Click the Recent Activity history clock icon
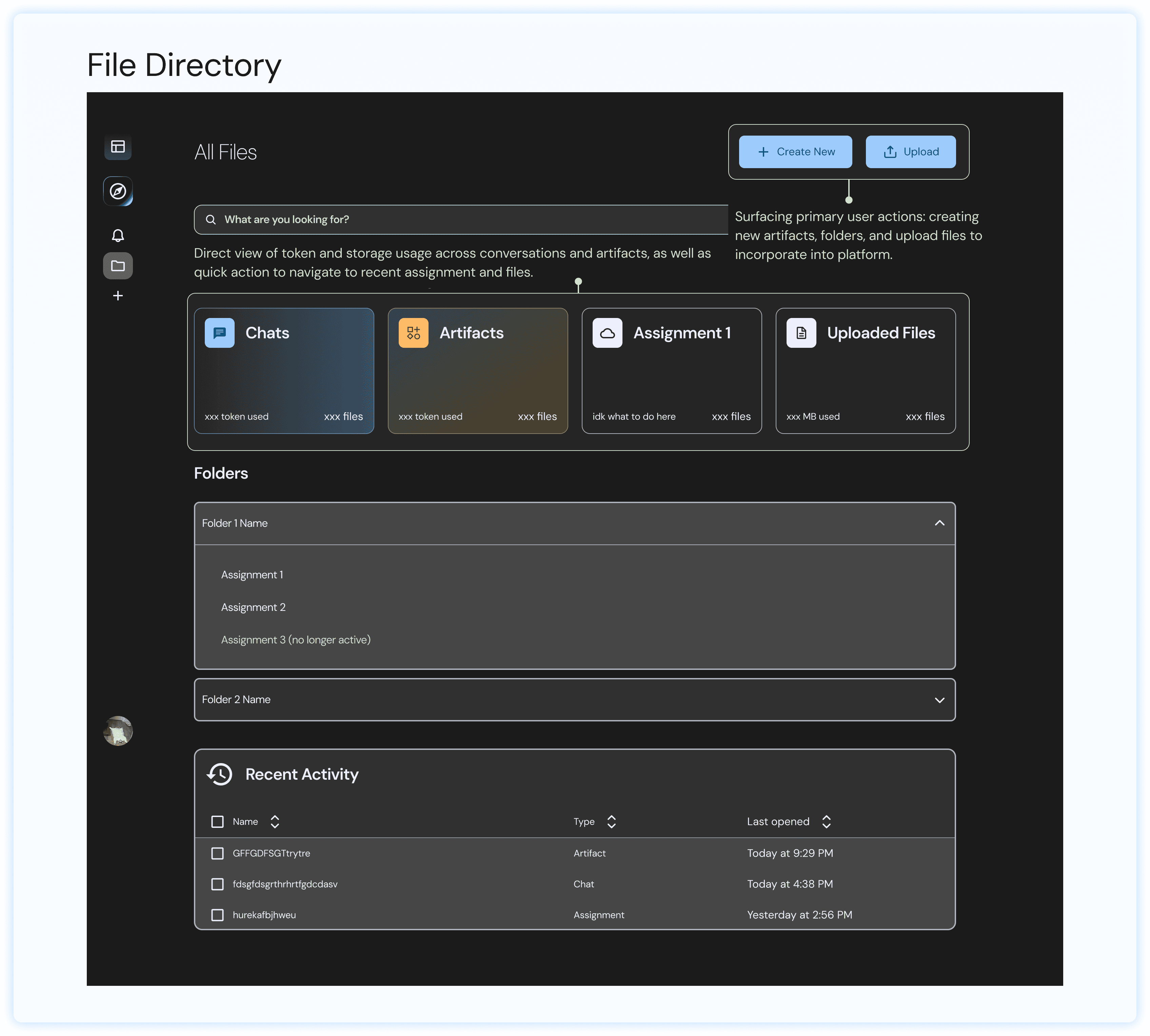The width and height of the screenshot is (1150, 1036). (x=220, y=774)
